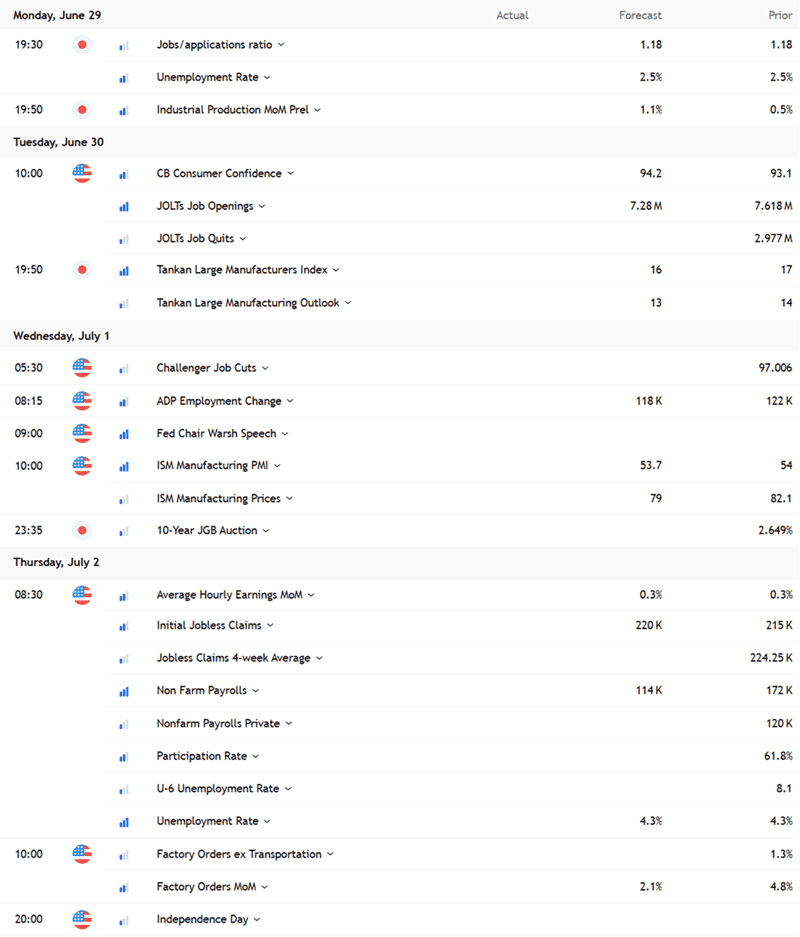Open the Average Hourly Earnings MoM event
Viewport: 800px width, 937px height.
tap(229, 595)
